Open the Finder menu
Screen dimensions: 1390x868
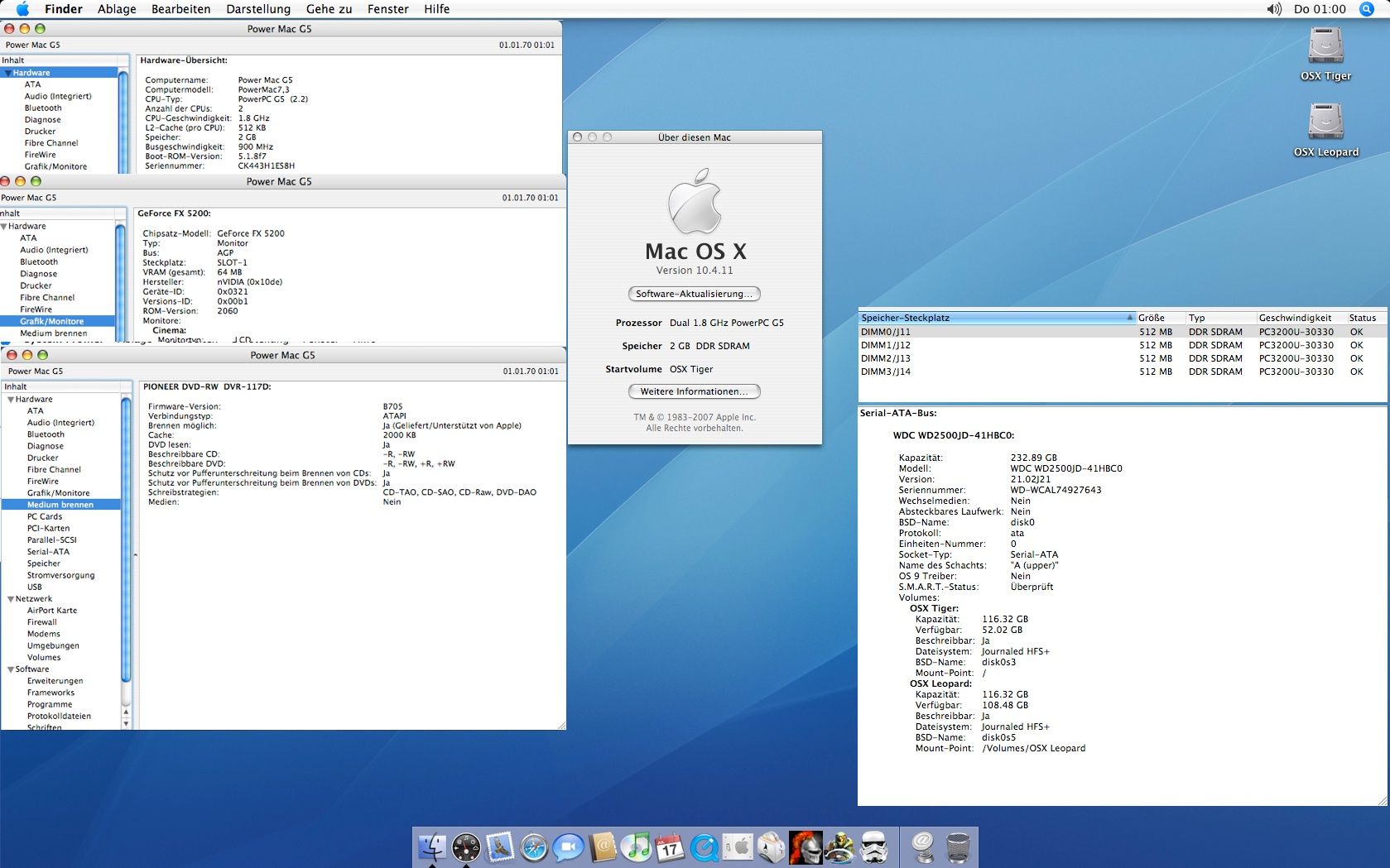pos(64,9)
